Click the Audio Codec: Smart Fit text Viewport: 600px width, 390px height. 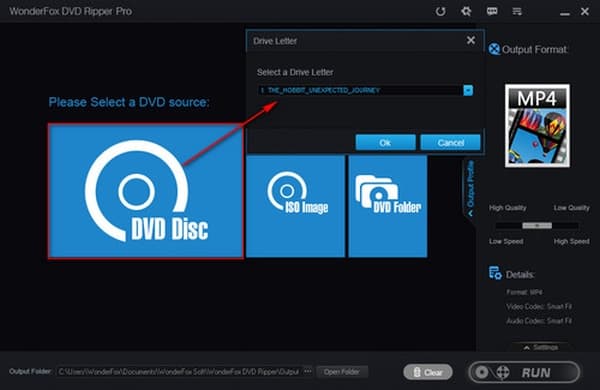tap(539, 321)
